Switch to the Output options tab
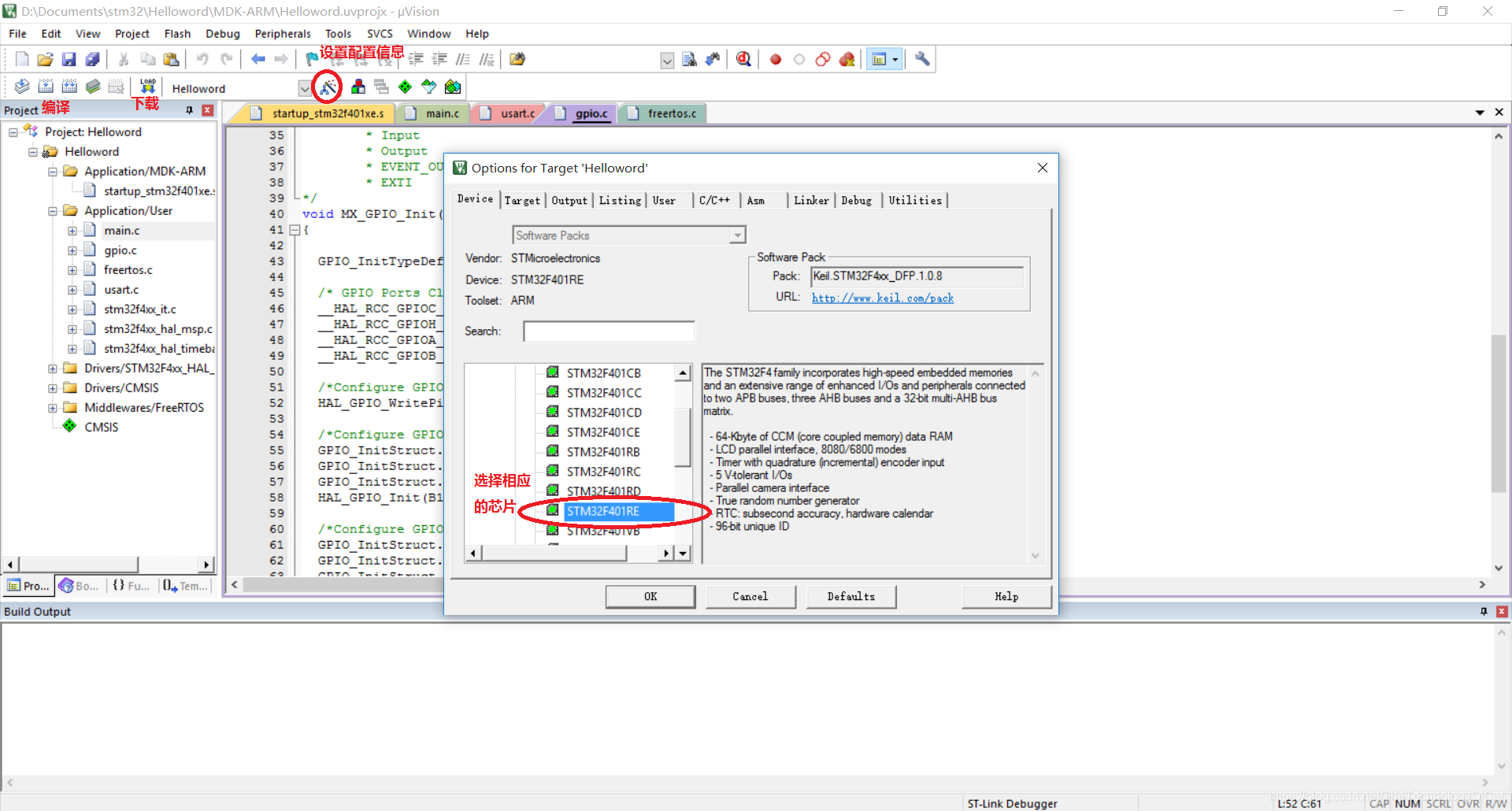This screenshot has width=1512, height=811. coord(569,201)
